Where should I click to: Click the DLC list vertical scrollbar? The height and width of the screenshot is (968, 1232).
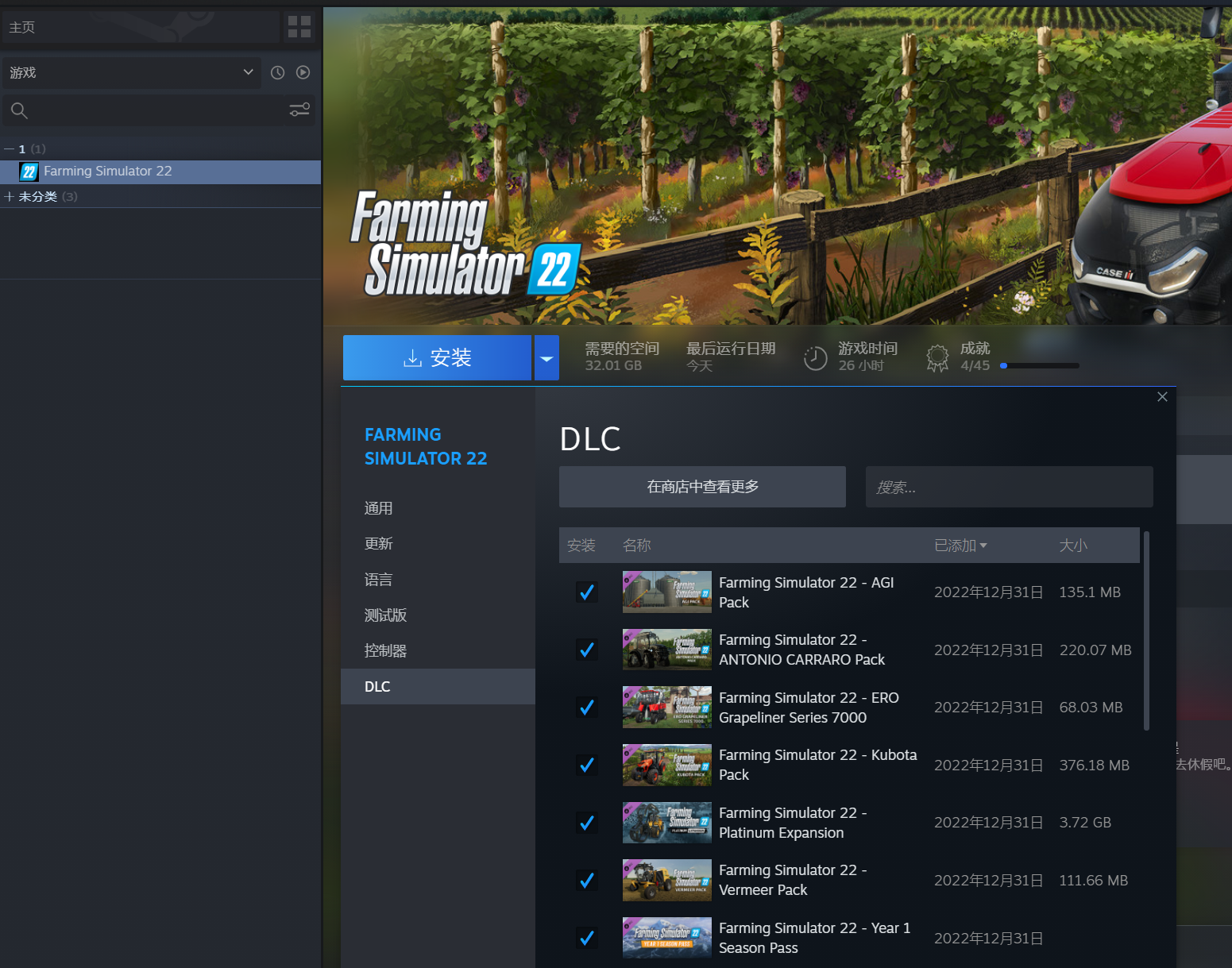[1146, 631]
